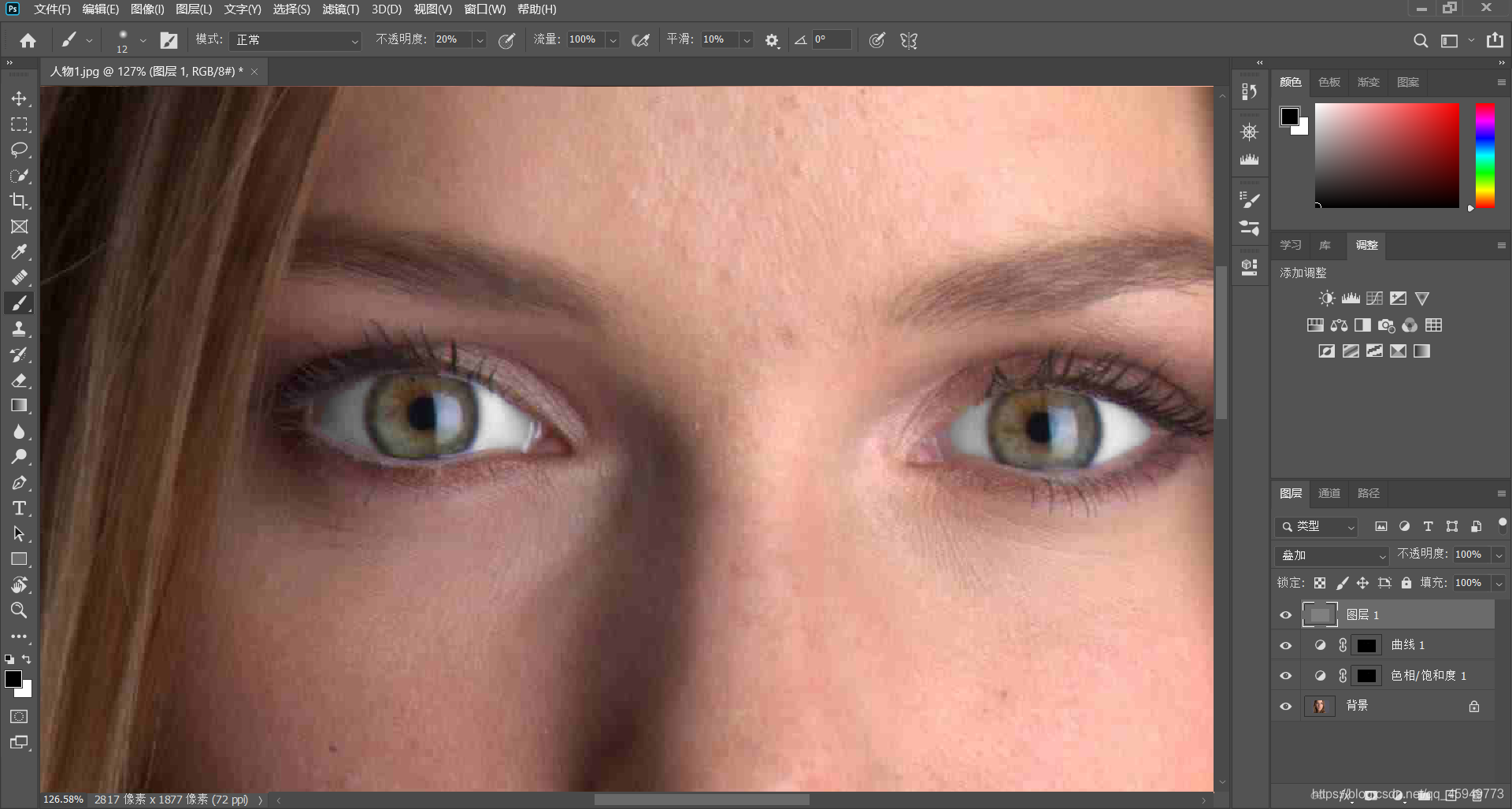1512x809 pixels.
Task: Select the Eyedropper tool
Action: 19,252
